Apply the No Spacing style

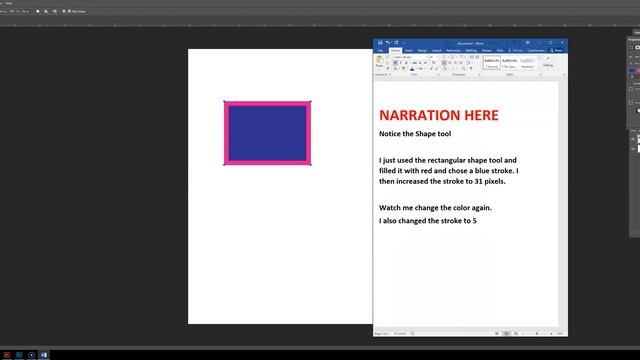tap(509, 62)
